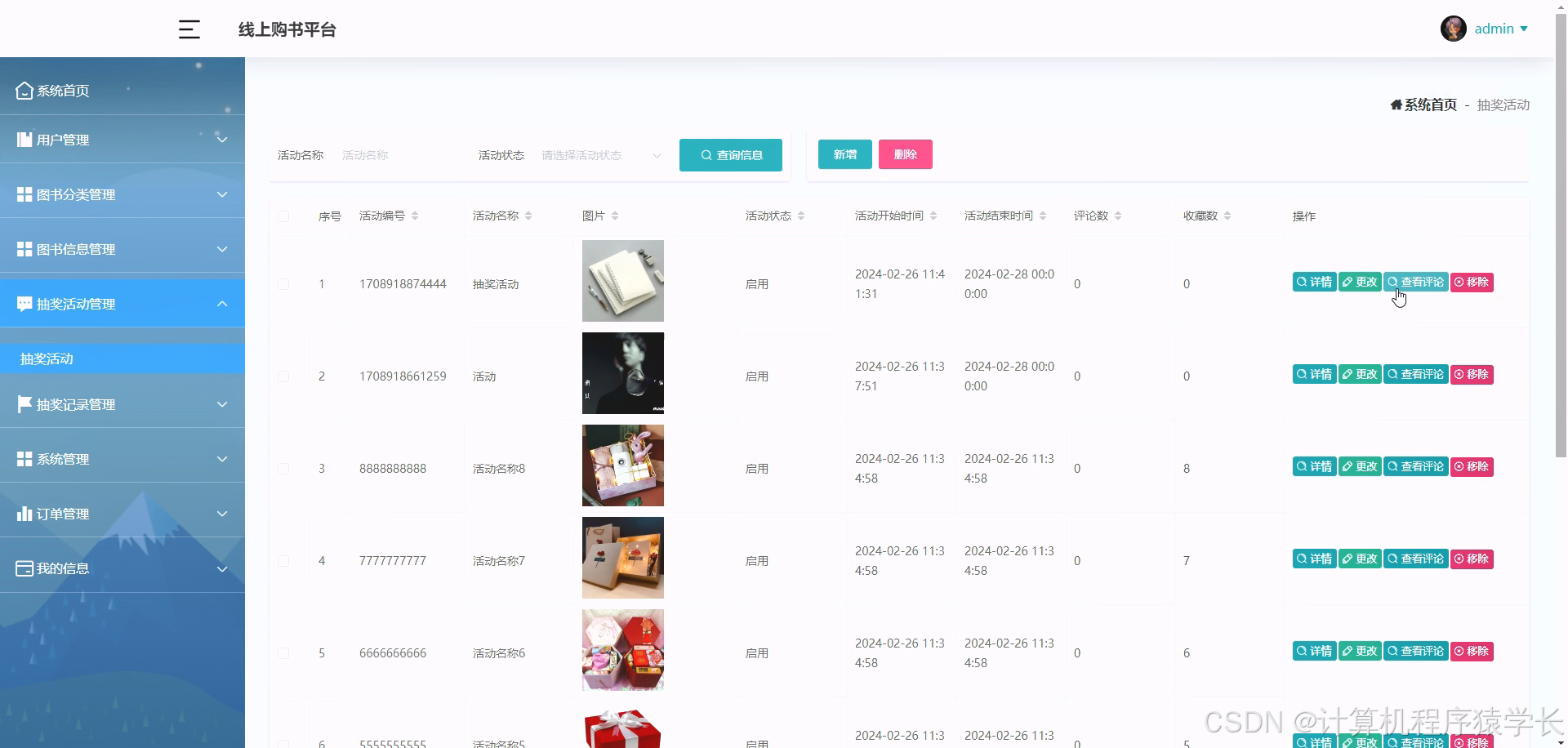Open the 我的信息 menu label

click(x=63, y=568)
